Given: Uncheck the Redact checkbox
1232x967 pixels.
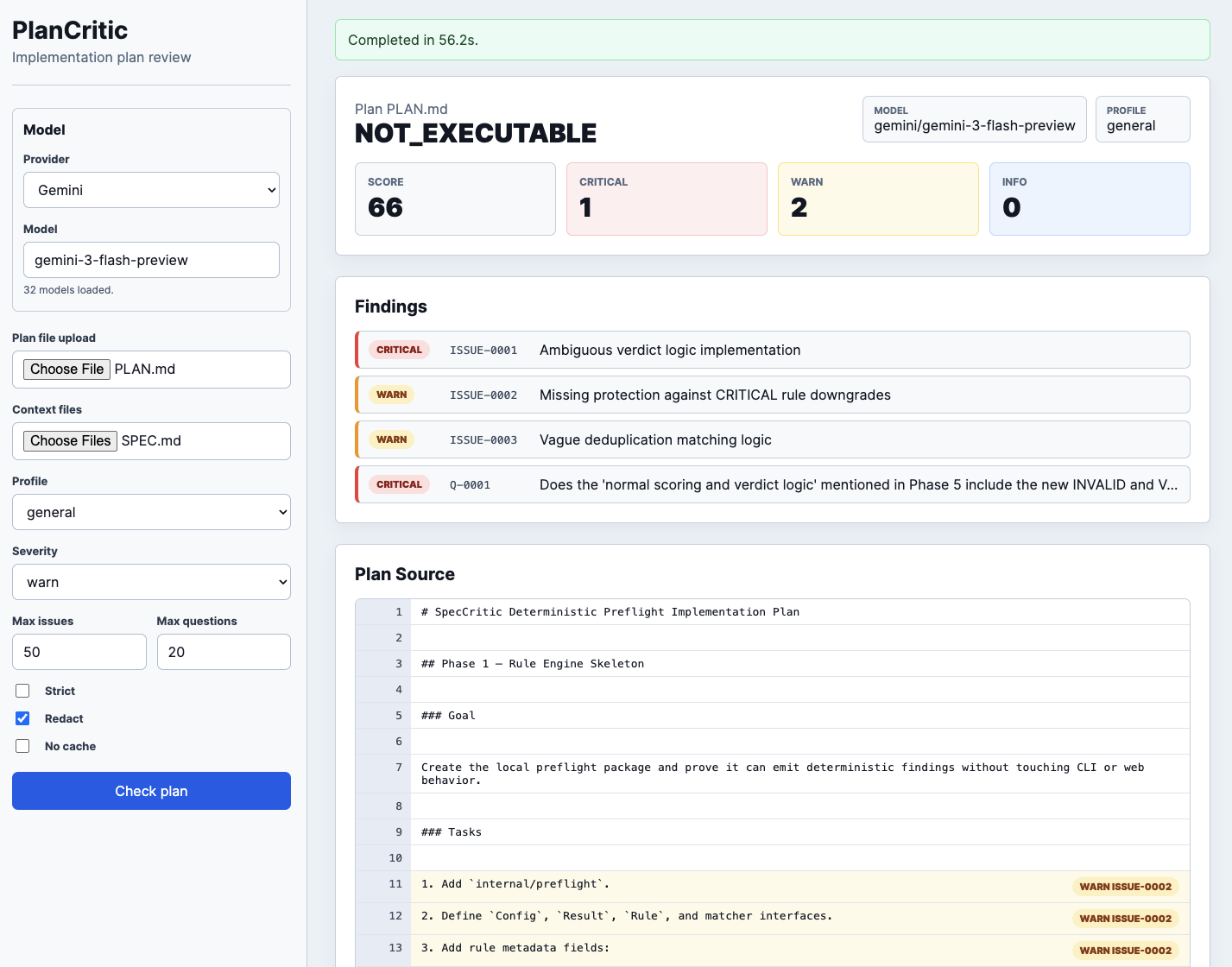Looking at the screenshot, I should pyautogui.click(x=22, y=718).
